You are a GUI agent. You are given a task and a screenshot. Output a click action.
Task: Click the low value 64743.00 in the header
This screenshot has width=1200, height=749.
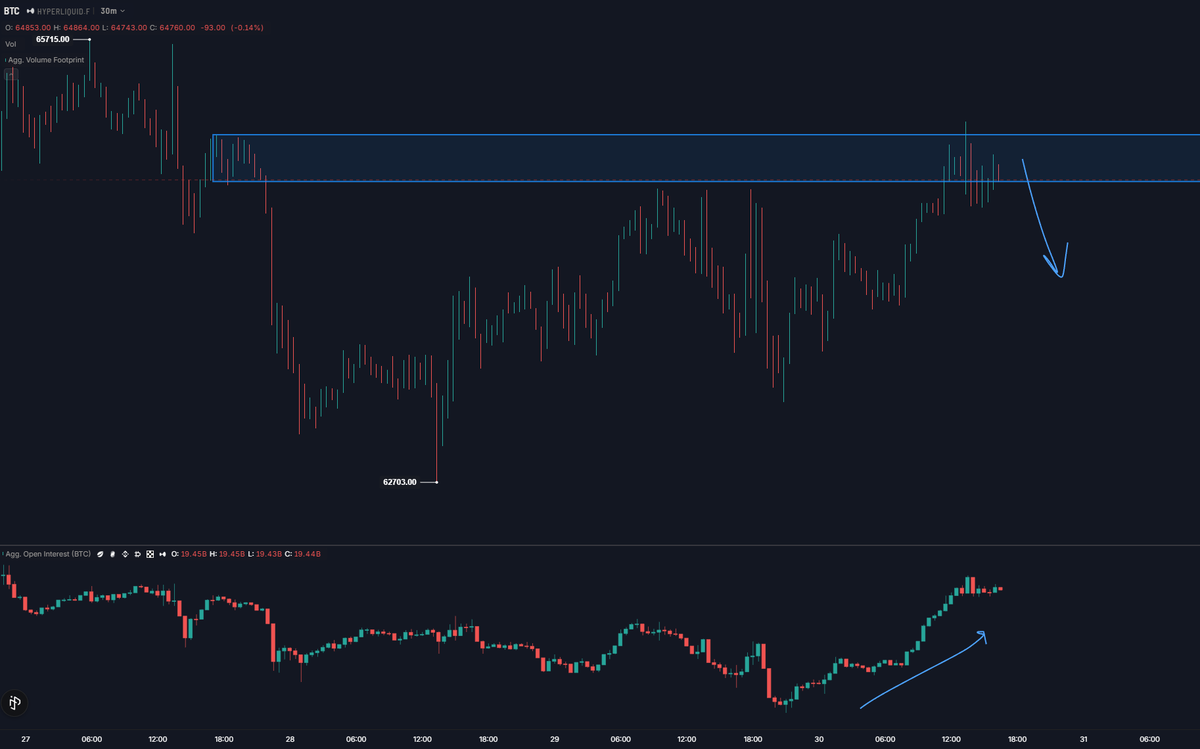[x=129, y=27]
